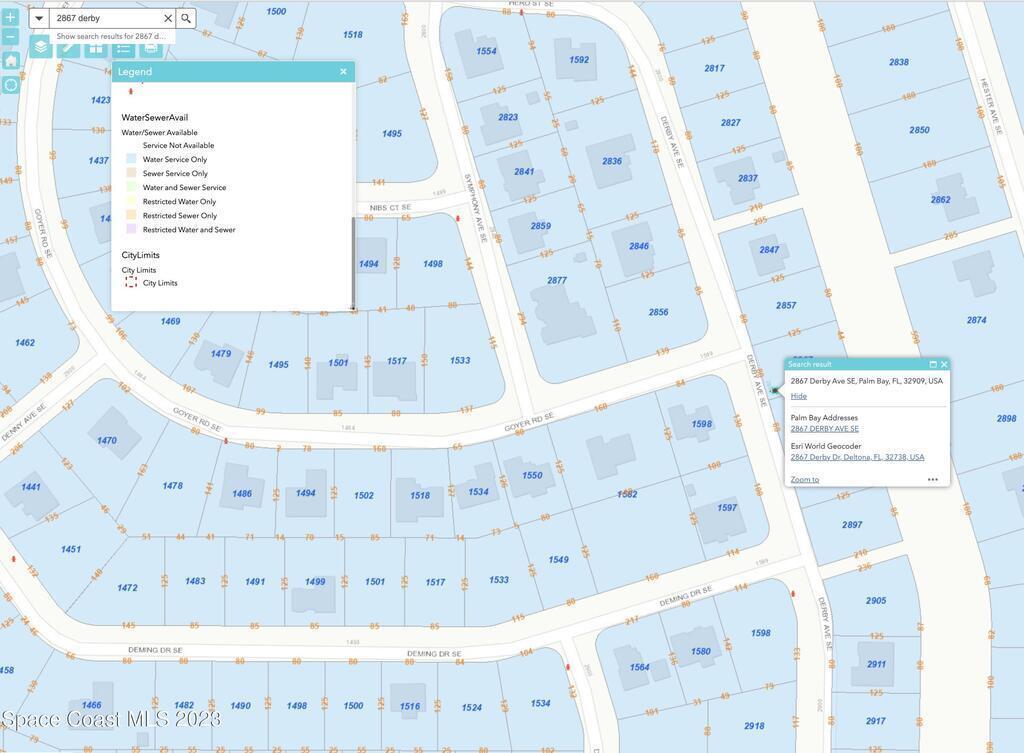Open the 2867 DERBY AVE SE address link
1024x753 pixels.
[824, 429]
